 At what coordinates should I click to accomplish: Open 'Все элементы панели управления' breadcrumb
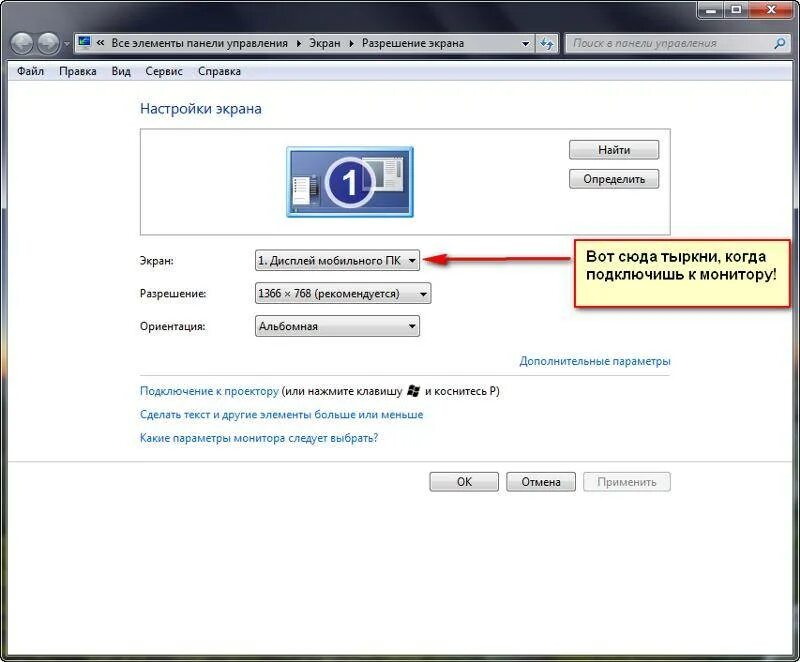click(199, 43)
